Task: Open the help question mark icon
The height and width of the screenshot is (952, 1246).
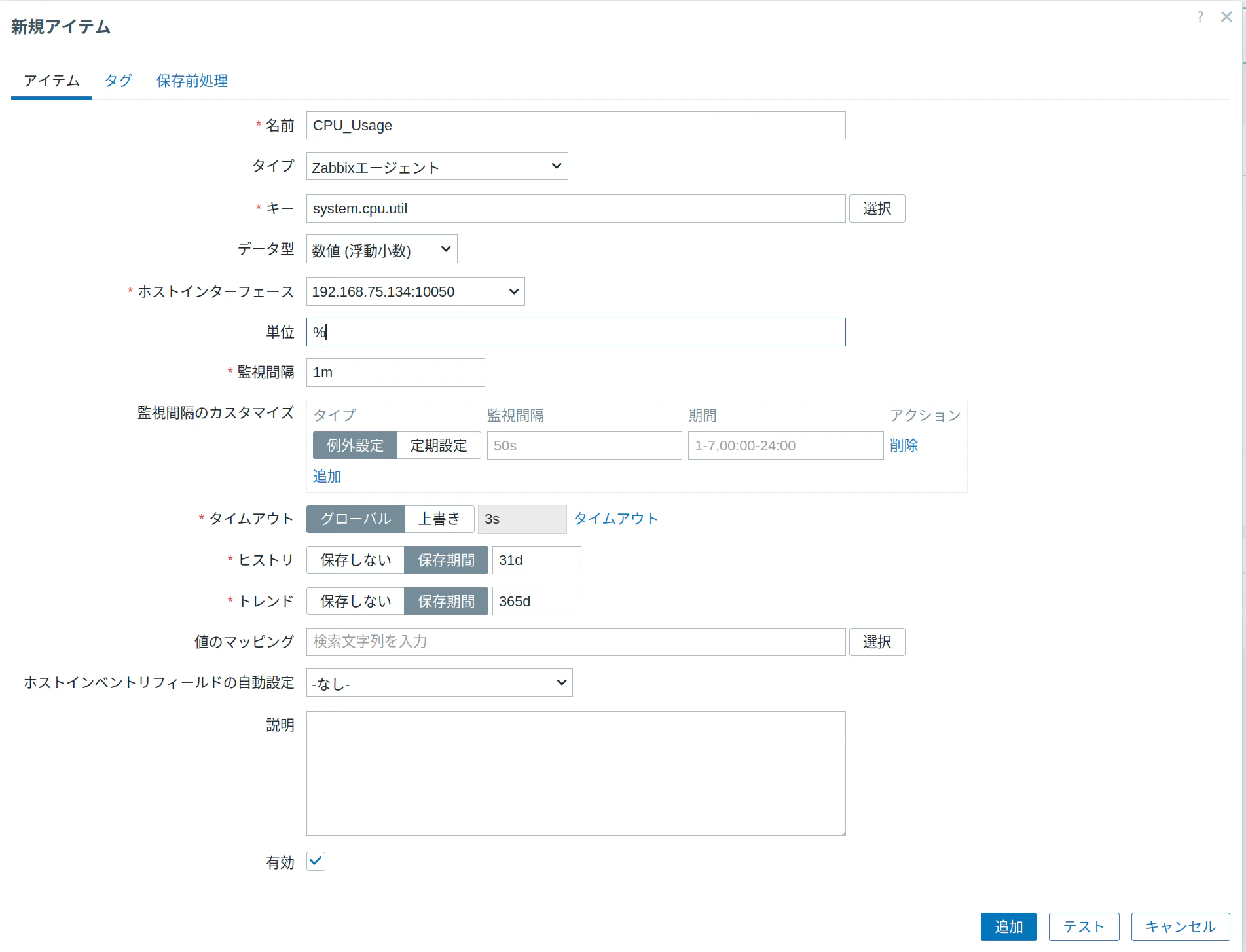Action: pyautogui.click(x=1200, y=17)
